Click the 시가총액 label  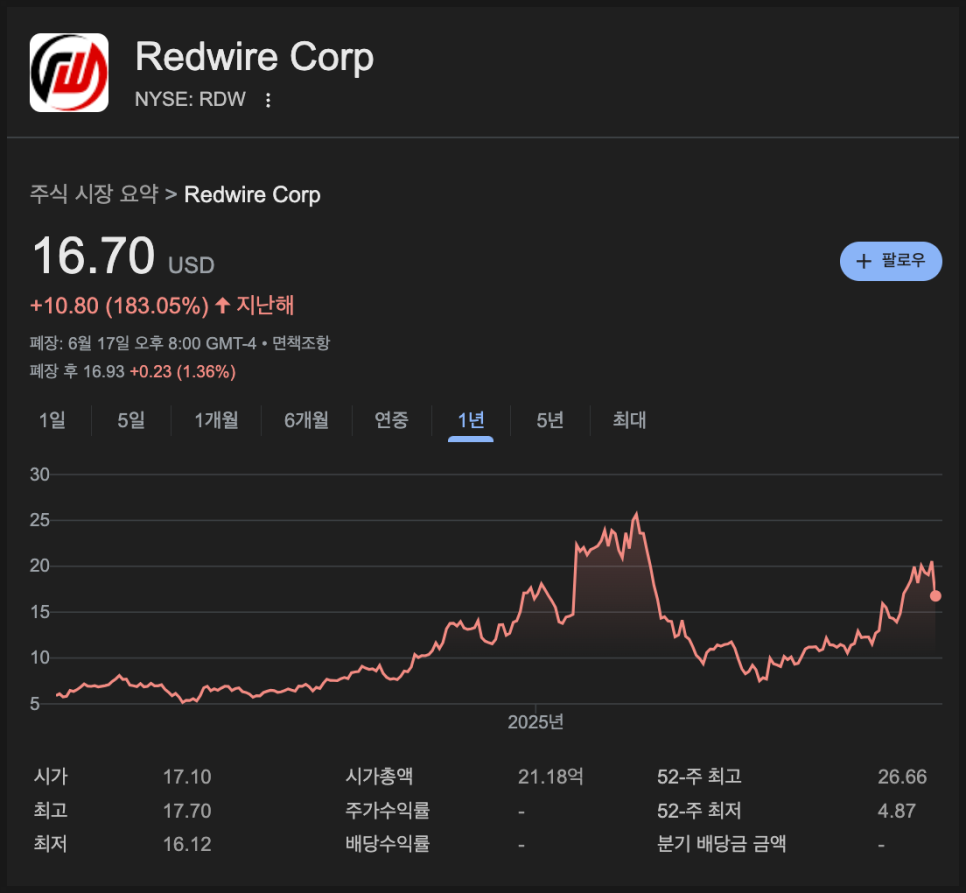(x=379, y=777)
